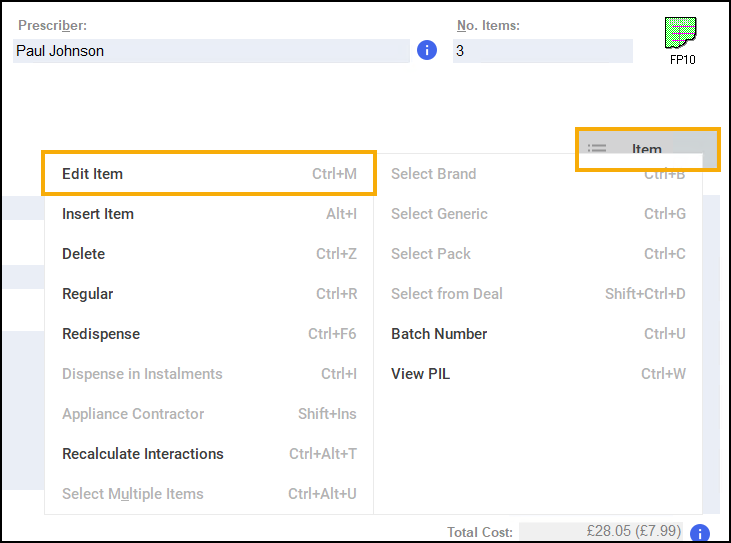Click into the Prescriber field showing Paul Johnson

coord(210,51)
